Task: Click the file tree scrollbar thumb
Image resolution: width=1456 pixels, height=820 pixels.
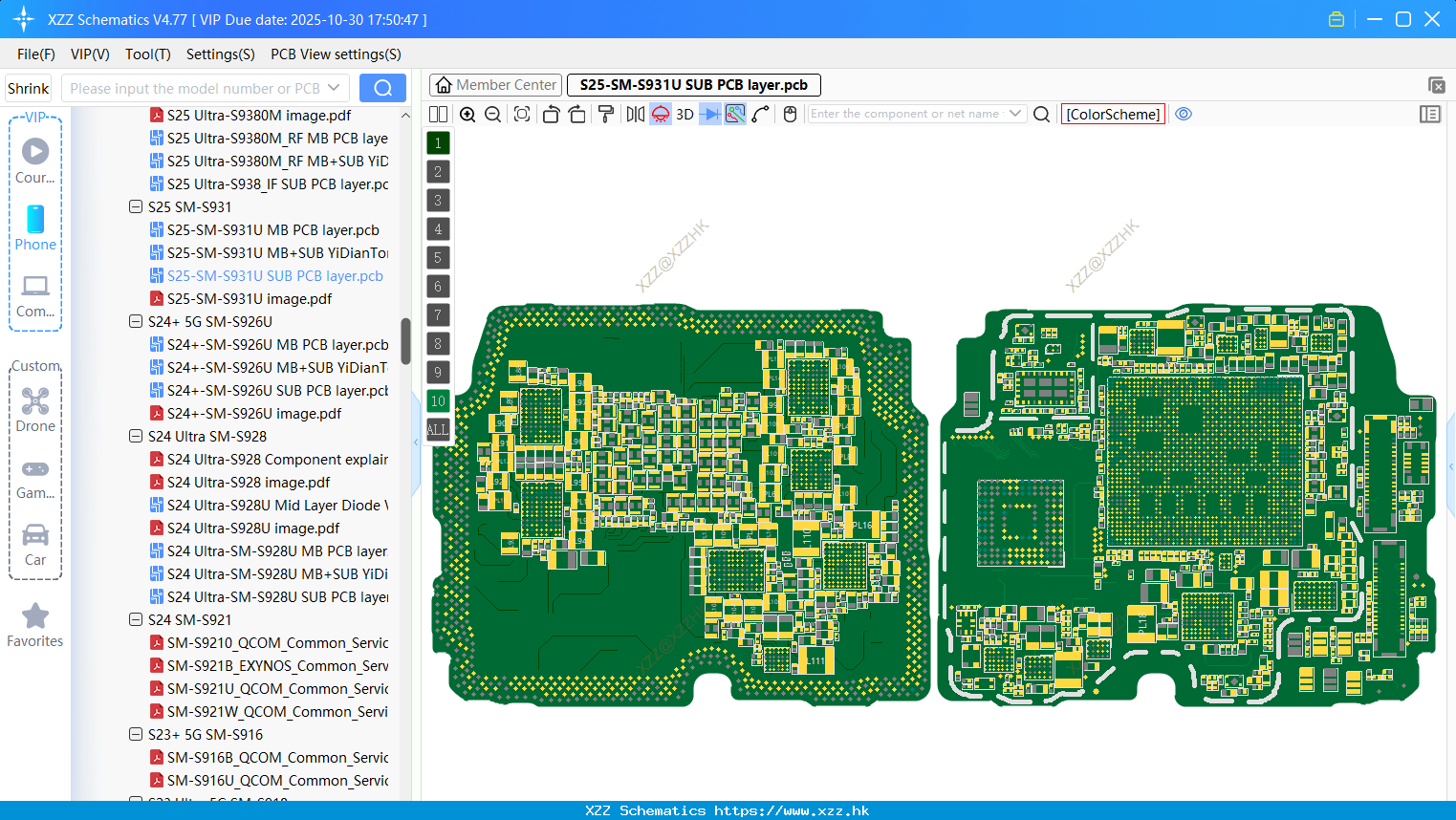Action: tap(405, 341)
